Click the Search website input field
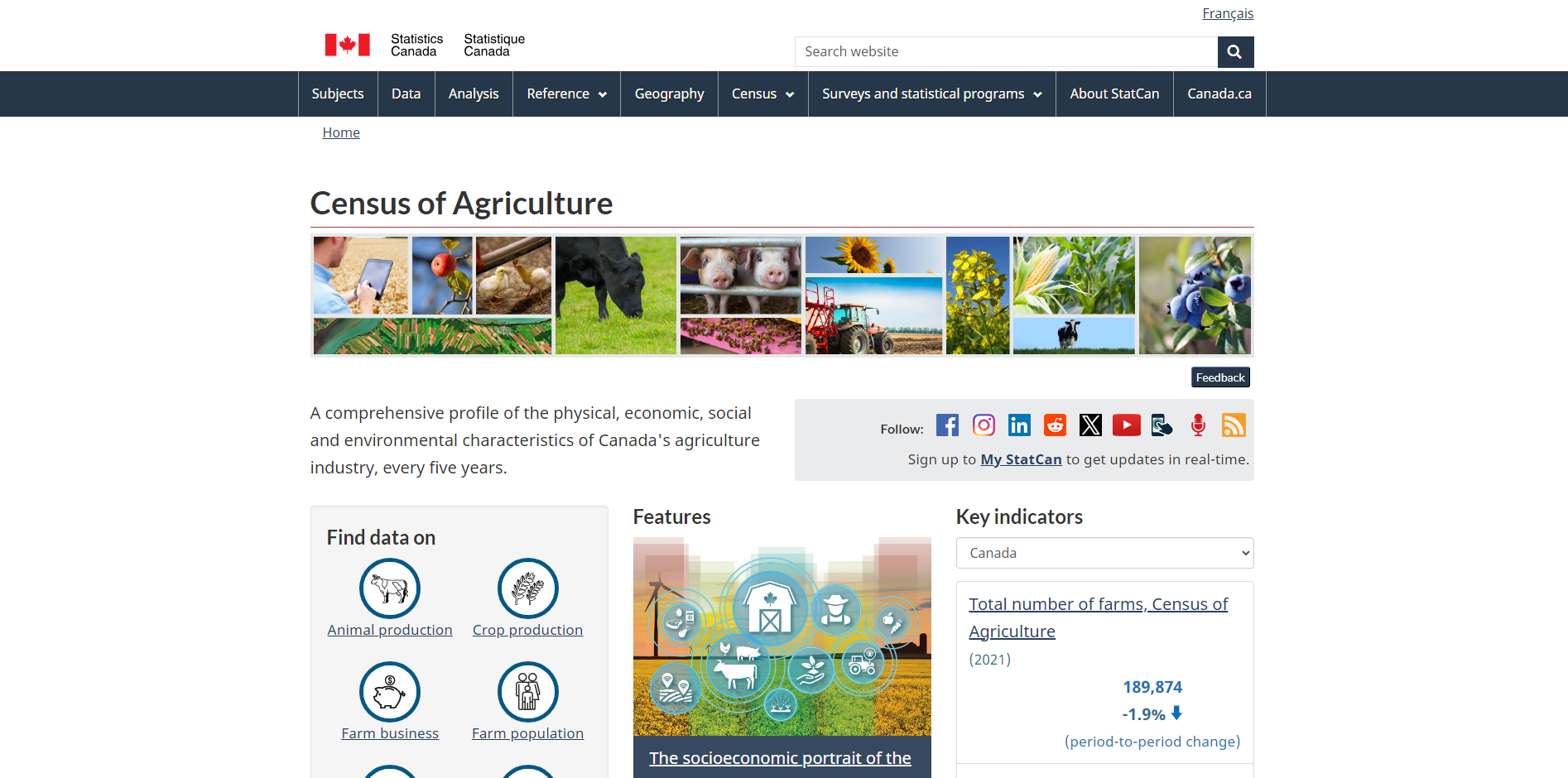The height and width of the screenshot is (778, 1568). click(1006, 51)
